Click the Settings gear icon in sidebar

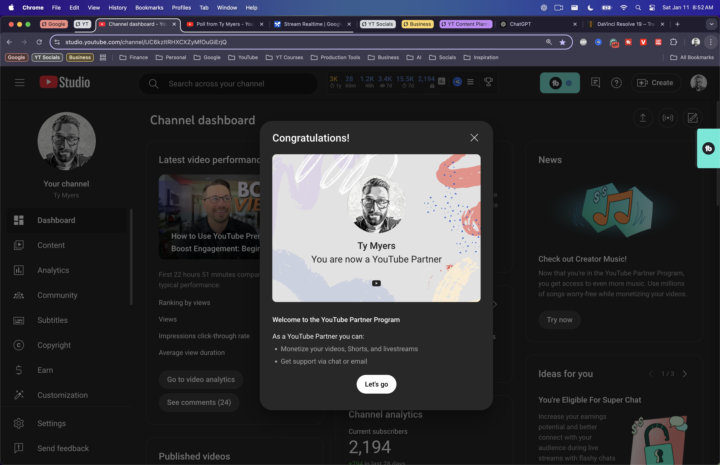pyautogui.click(x=18, y=423)
